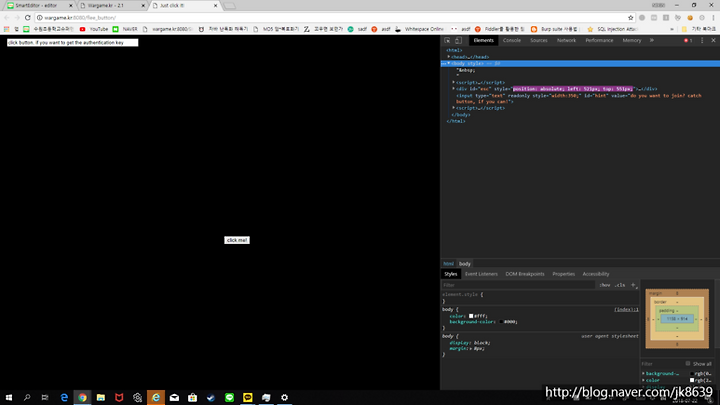Add a new style rule with the plus icon
Screen dimensions: 720x405
point(633,285)
